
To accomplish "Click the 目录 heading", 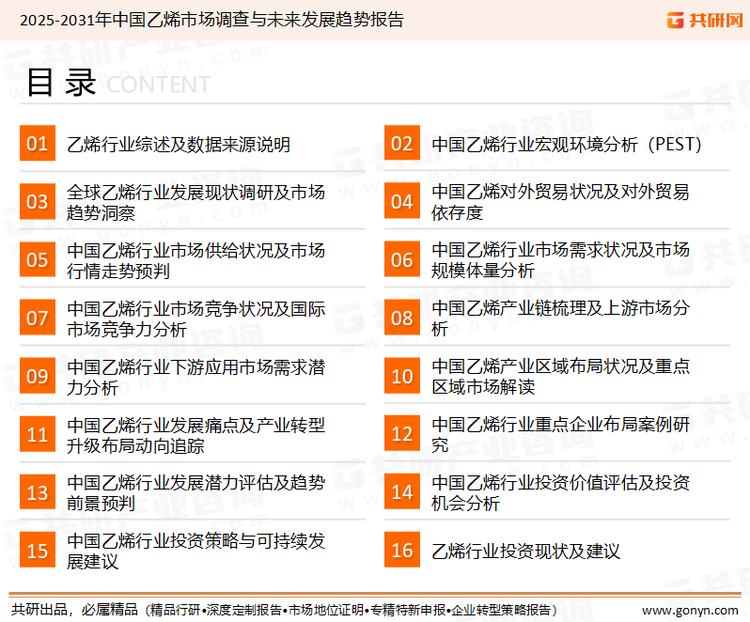I will pyautogui.click(x=61, y=83).
